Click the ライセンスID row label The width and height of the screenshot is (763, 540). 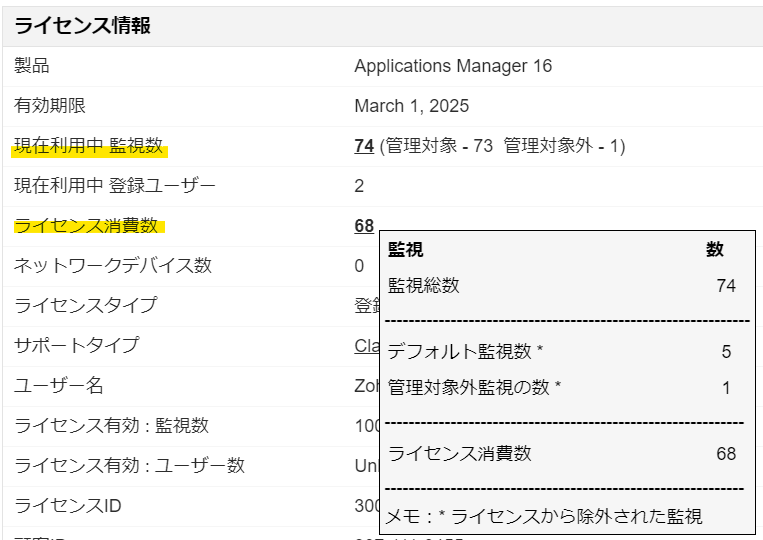click(x=68, y=506)
